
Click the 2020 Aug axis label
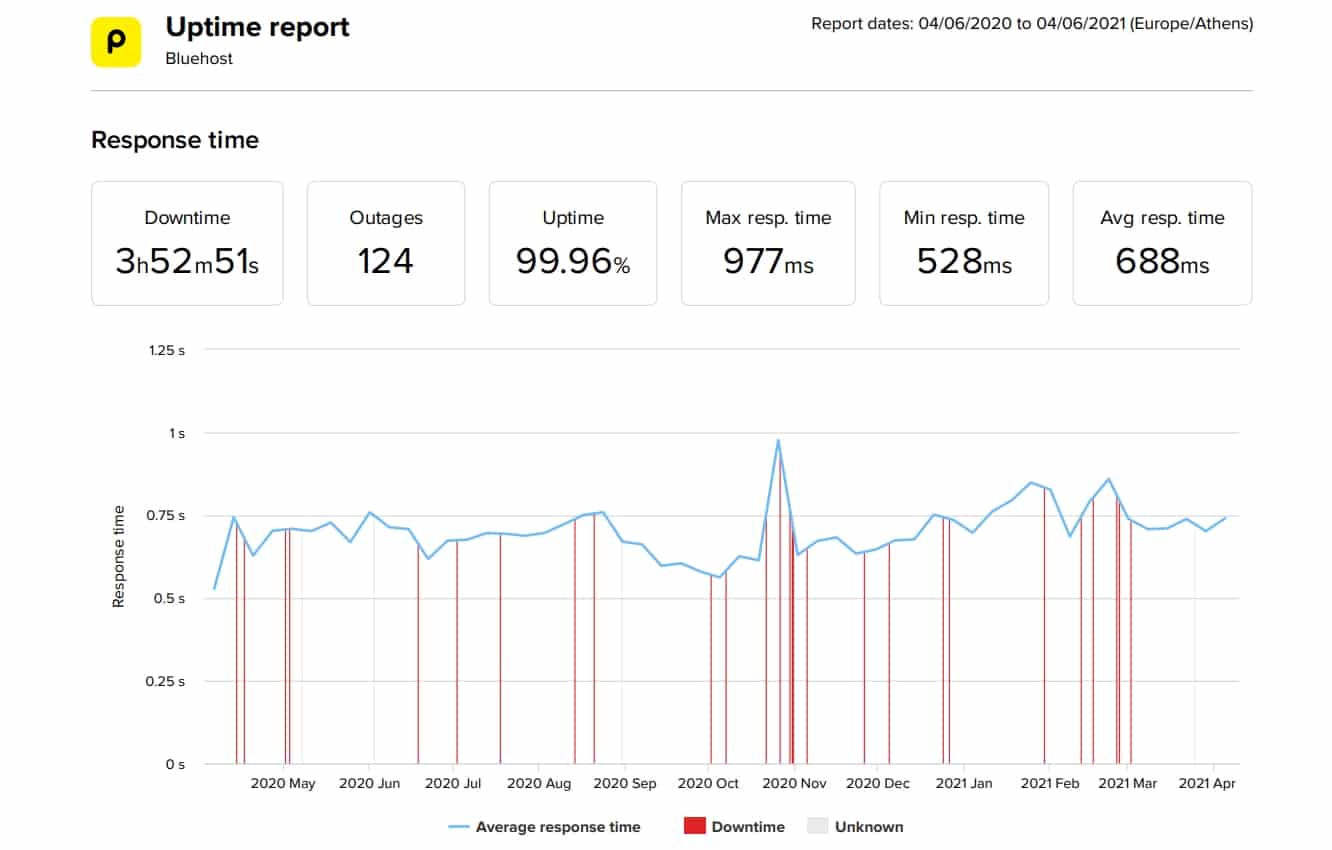[539, 783]
